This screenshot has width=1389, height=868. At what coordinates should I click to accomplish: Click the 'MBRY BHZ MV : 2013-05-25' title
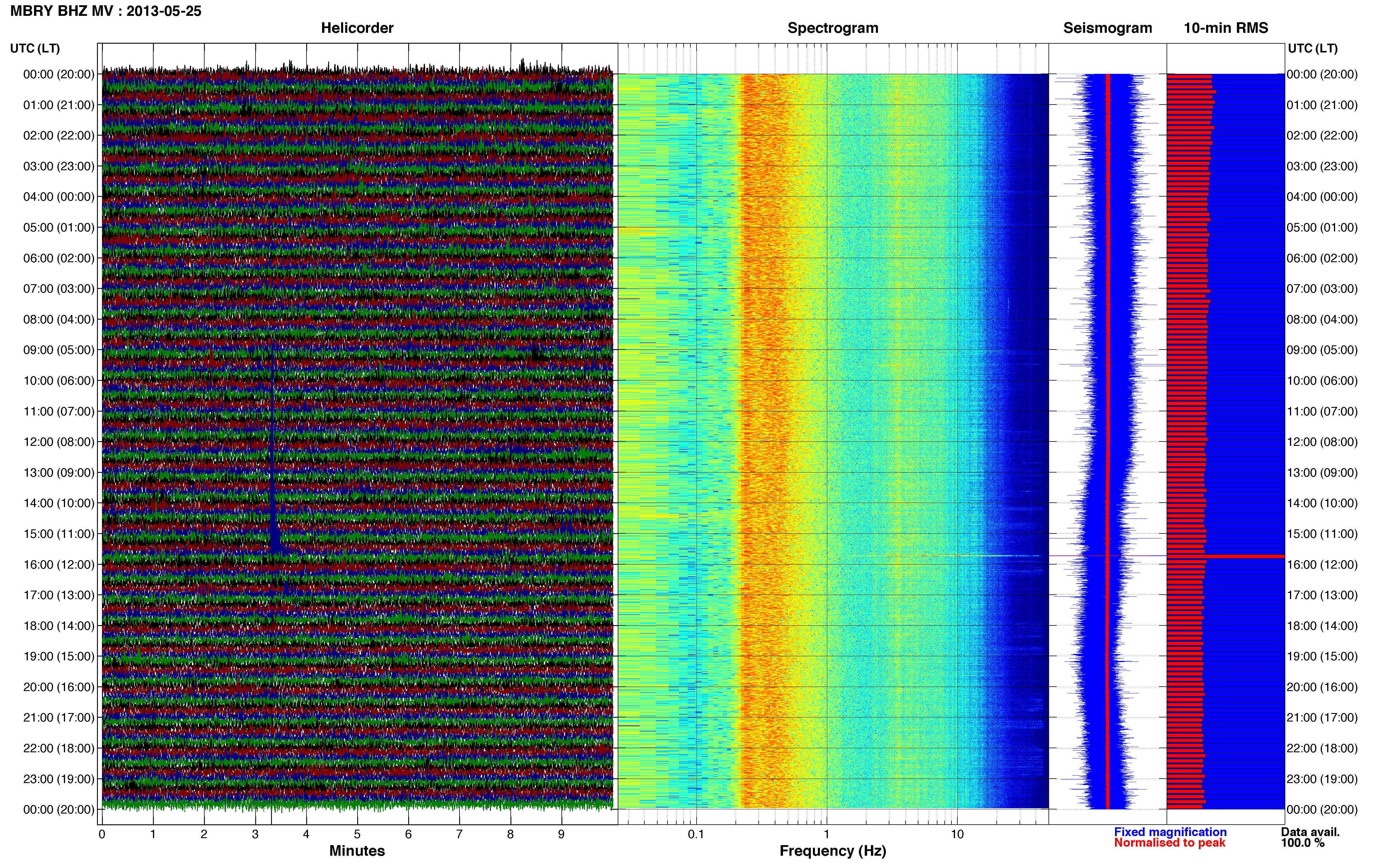point(106,11)
